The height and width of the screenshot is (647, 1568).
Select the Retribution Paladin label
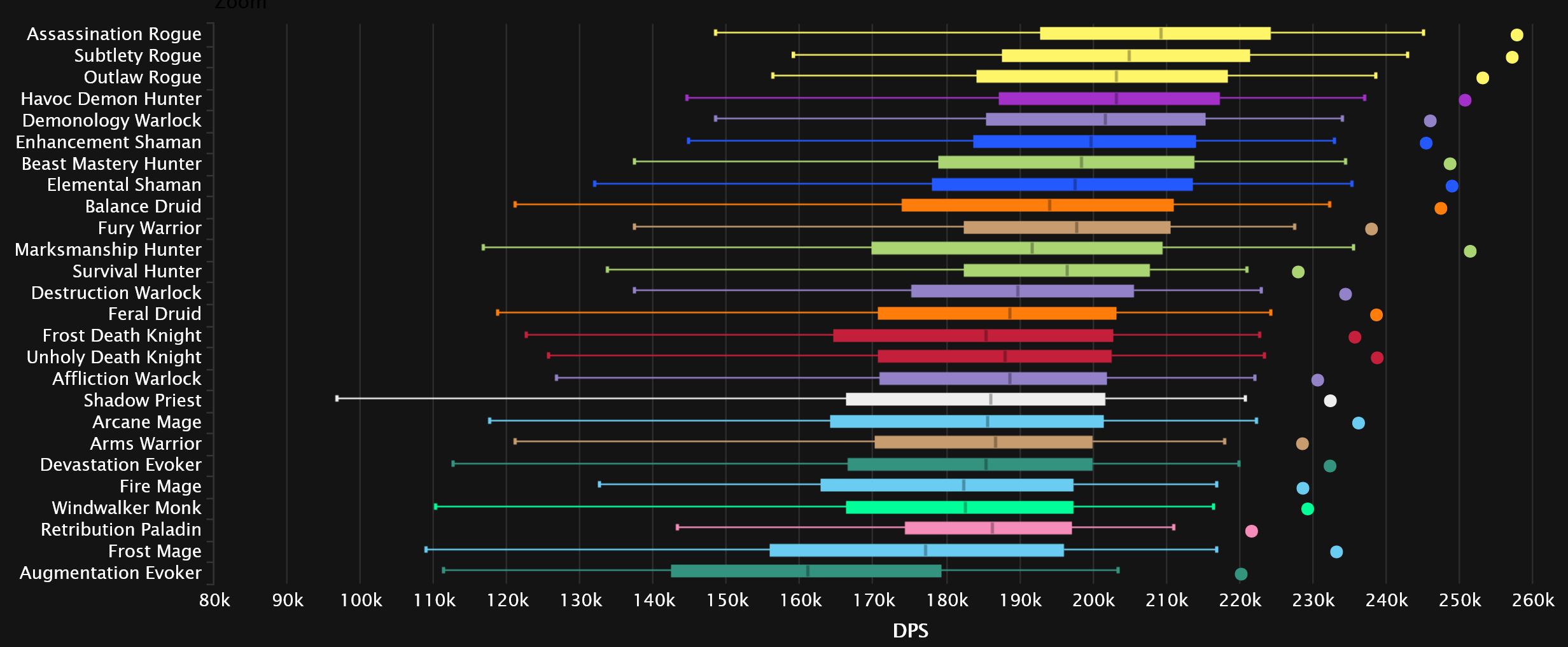click(121, 529)
